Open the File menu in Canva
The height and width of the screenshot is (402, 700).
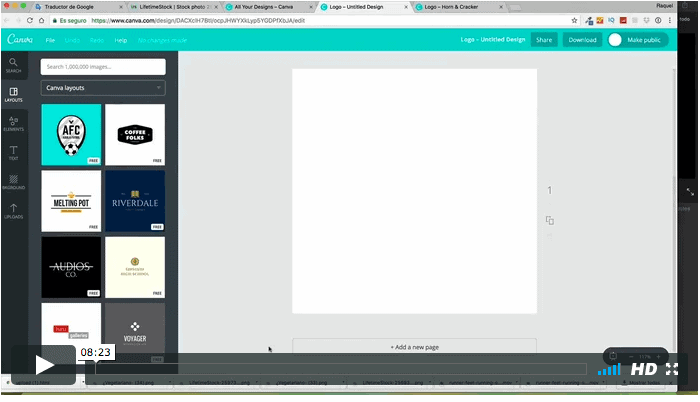[x=50, y=40]
